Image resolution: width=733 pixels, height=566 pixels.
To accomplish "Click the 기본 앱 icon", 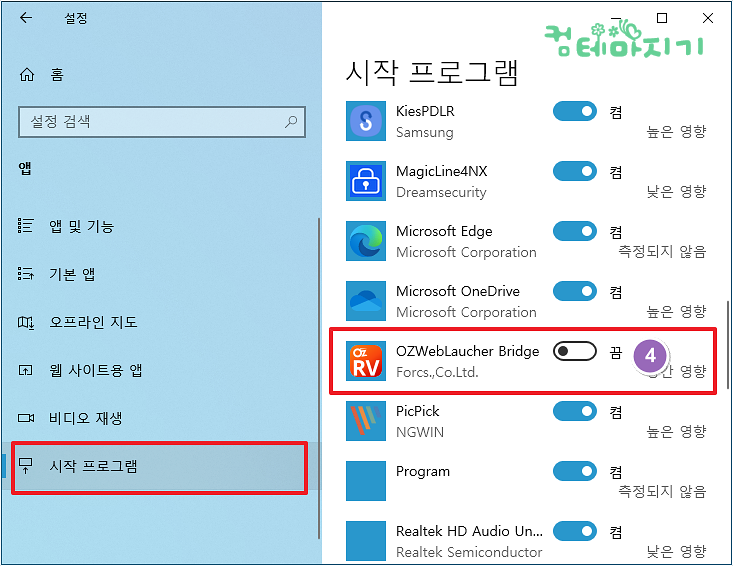I will [x=25, y=273].
